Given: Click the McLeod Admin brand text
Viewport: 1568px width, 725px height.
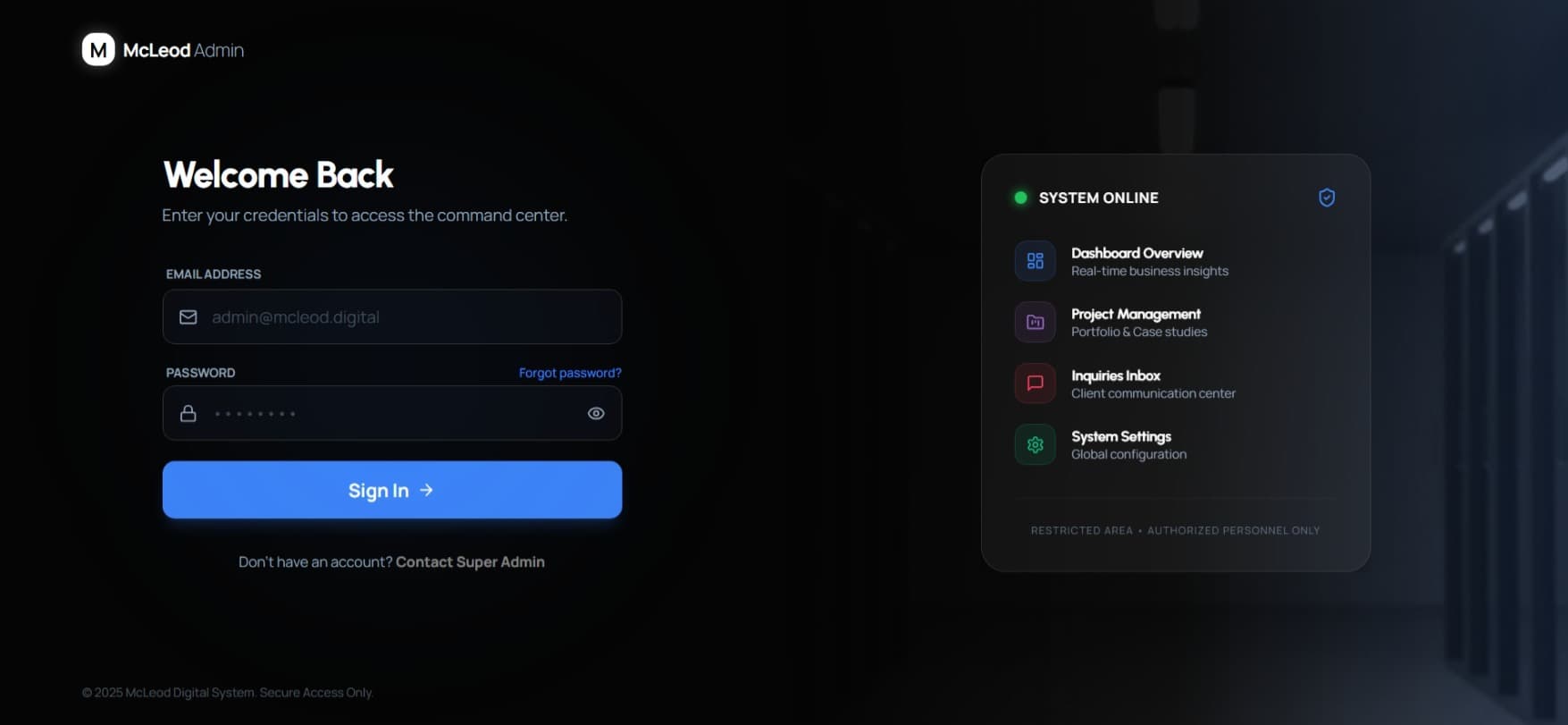Looking at the screenshot, I should pyautogui.click(x=183, y=51).
